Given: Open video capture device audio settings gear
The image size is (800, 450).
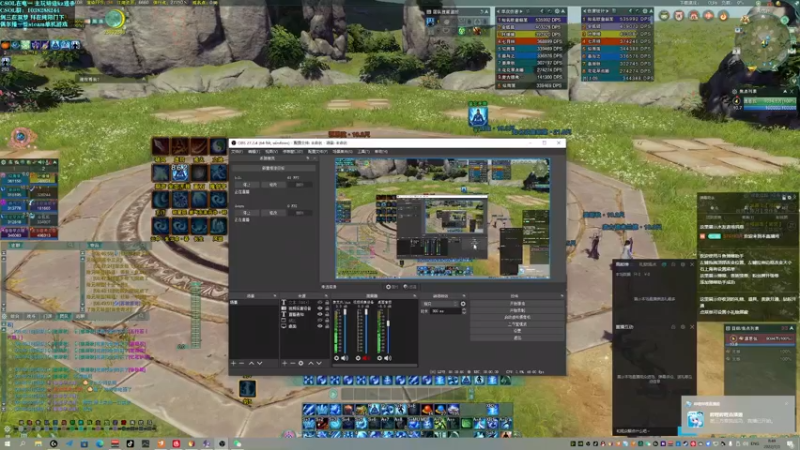Looking at the screenshot, I should [358, 358].
